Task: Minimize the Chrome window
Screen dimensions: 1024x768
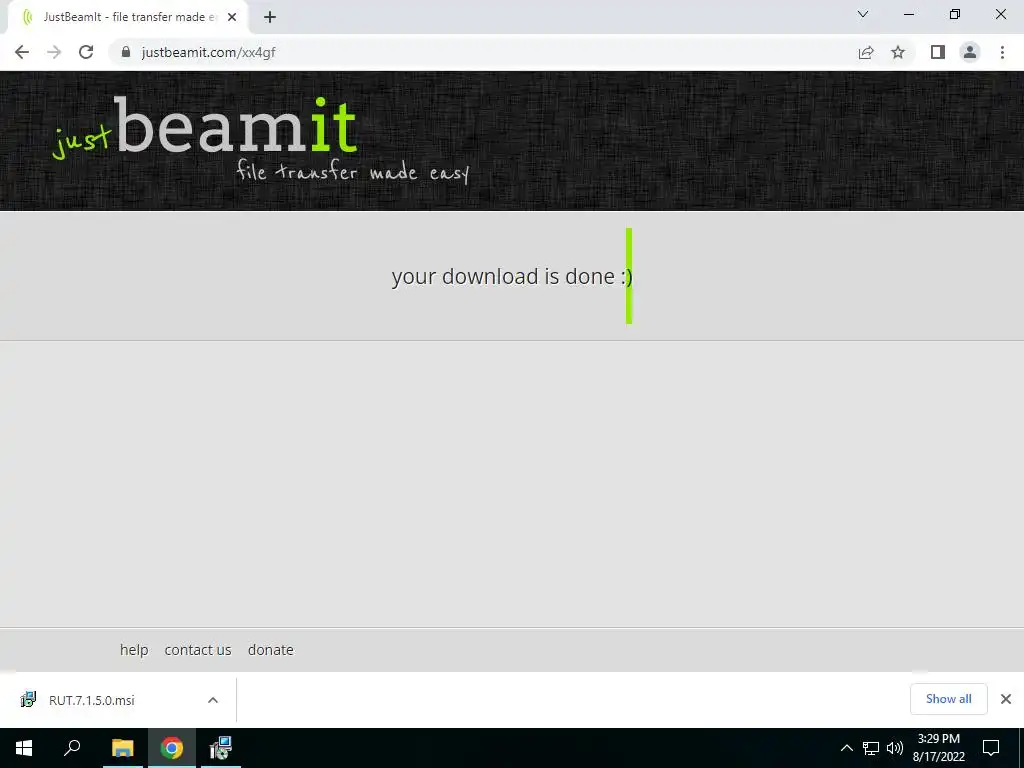Action: point(909,14)
